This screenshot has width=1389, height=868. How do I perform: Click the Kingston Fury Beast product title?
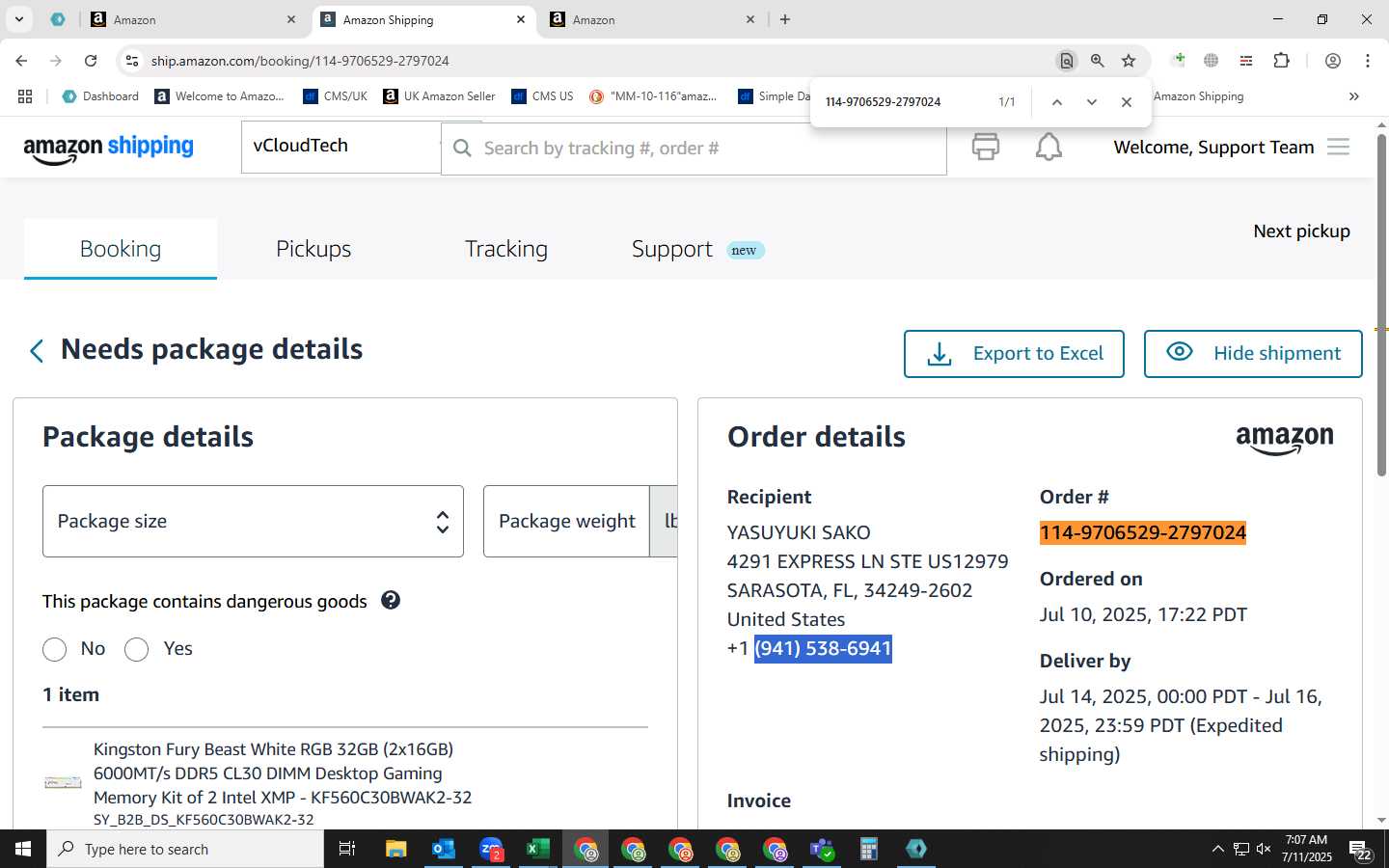[x=283, y=773]
